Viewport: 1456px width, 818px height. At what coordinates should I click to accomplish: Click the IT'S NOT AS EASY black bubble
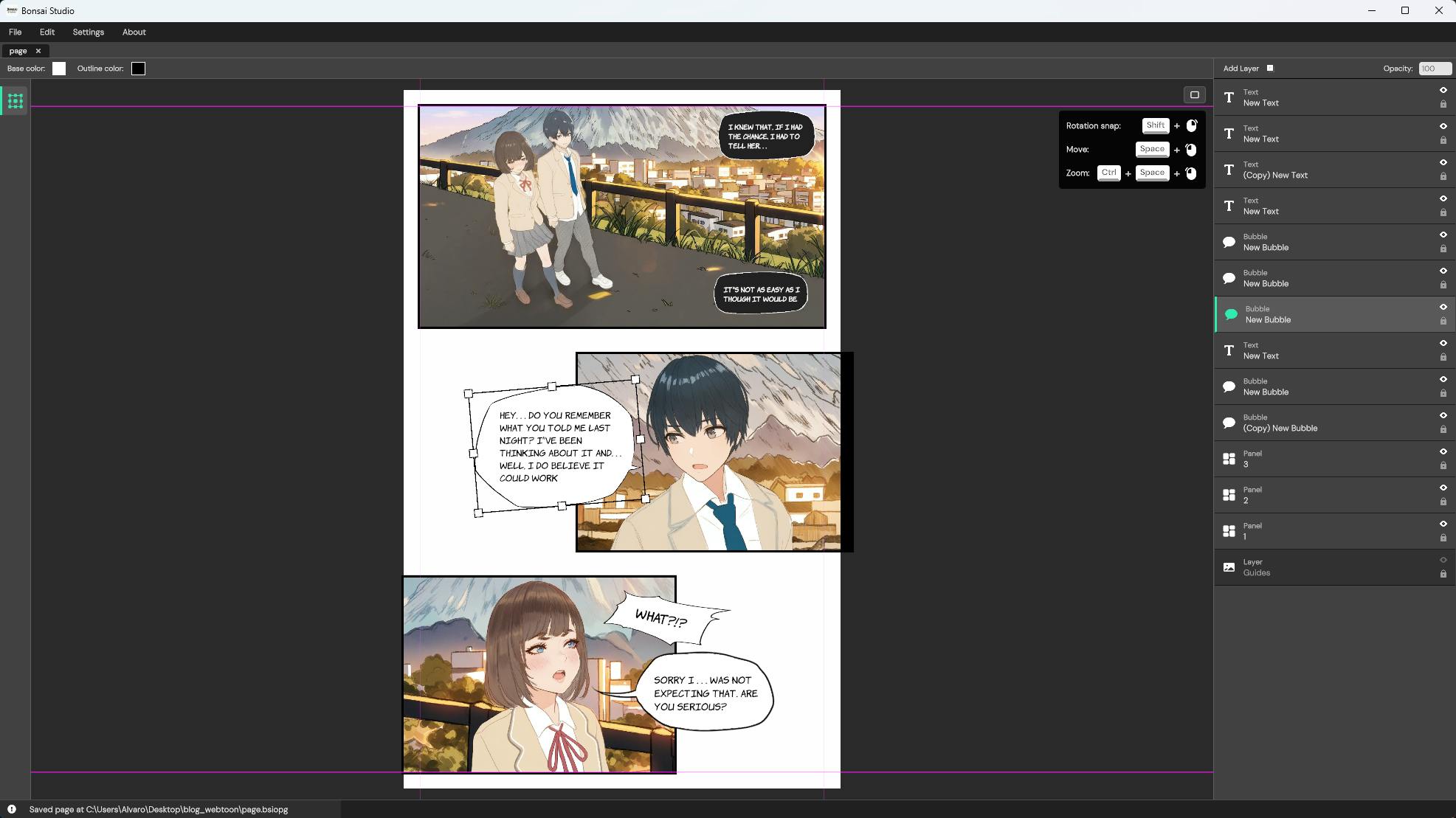pos(761,294)
